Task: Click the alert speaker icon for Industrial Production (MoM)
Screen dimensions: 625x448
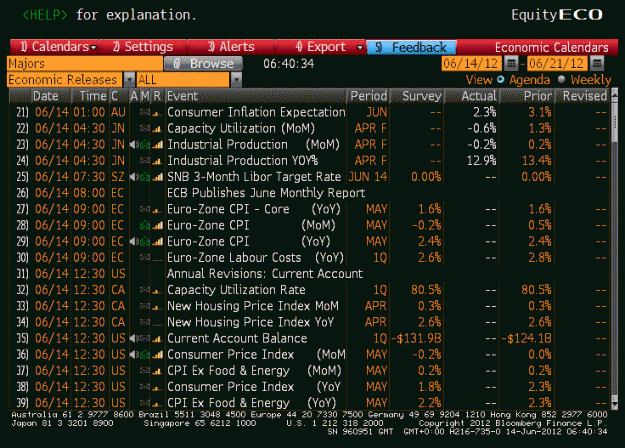Action: click(134, 145)
